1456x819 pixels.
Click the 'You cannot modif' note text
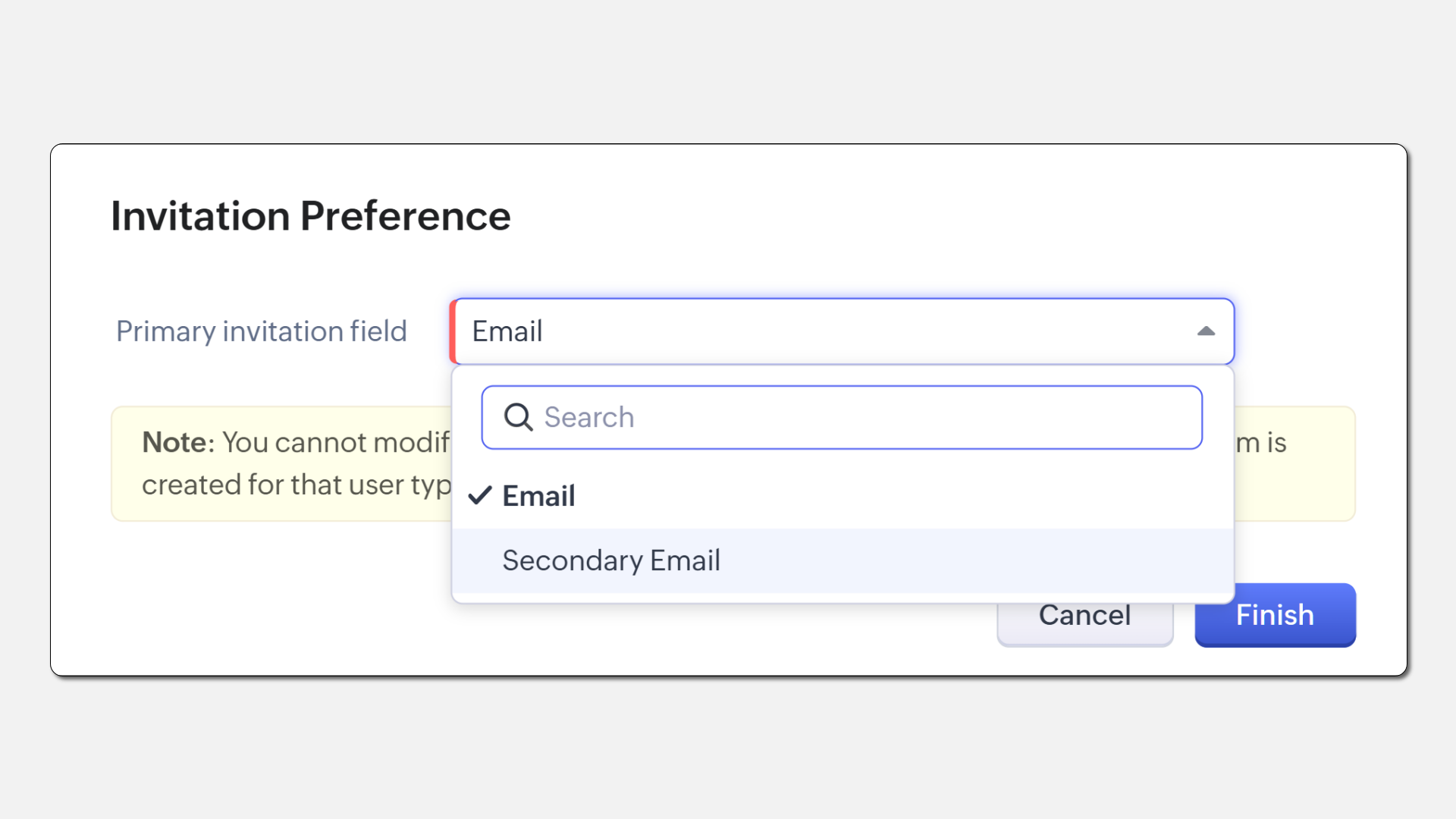(x=335, y=442)
